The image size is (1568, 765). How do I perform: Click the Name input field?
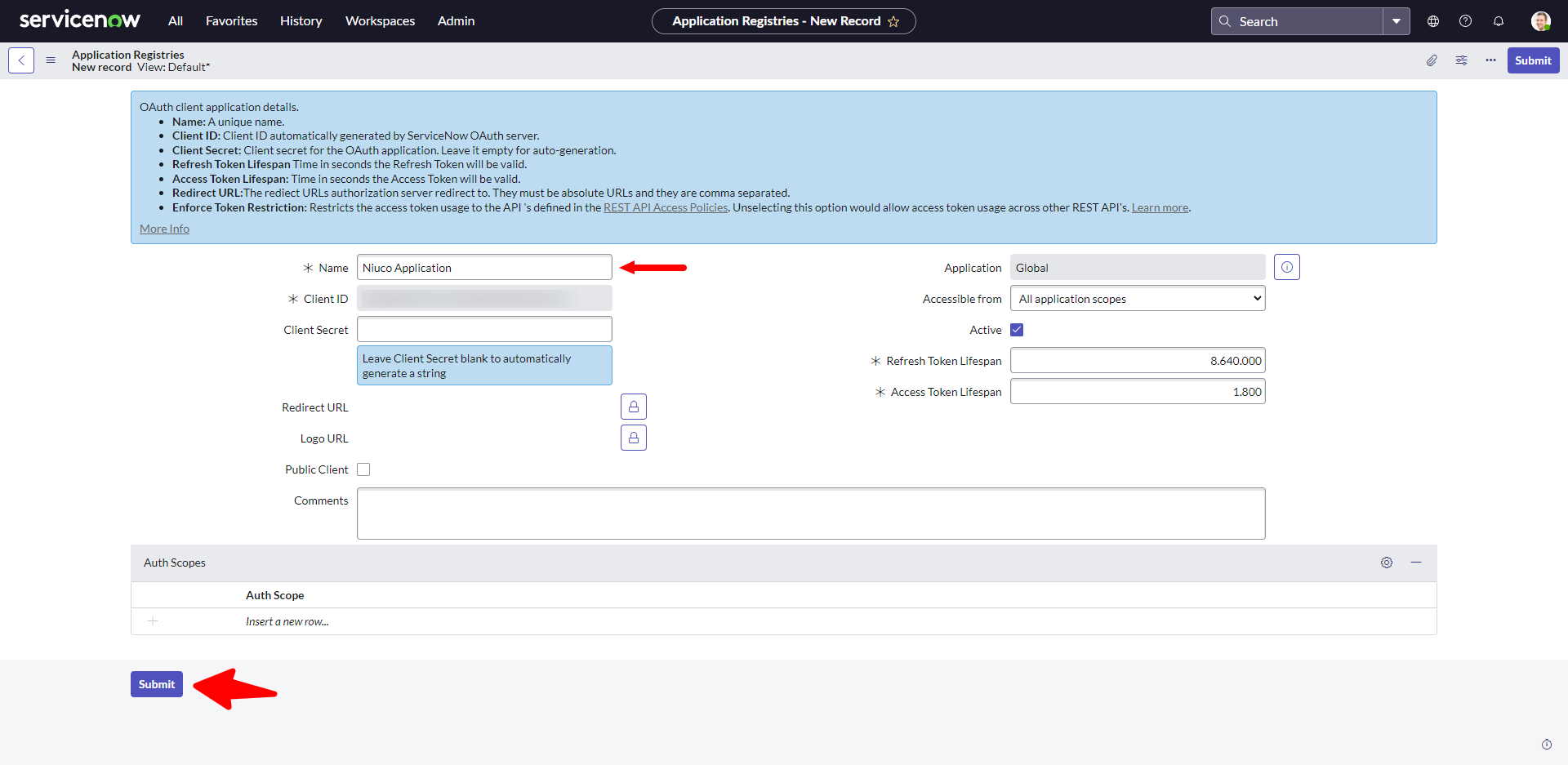coord(484,268)
